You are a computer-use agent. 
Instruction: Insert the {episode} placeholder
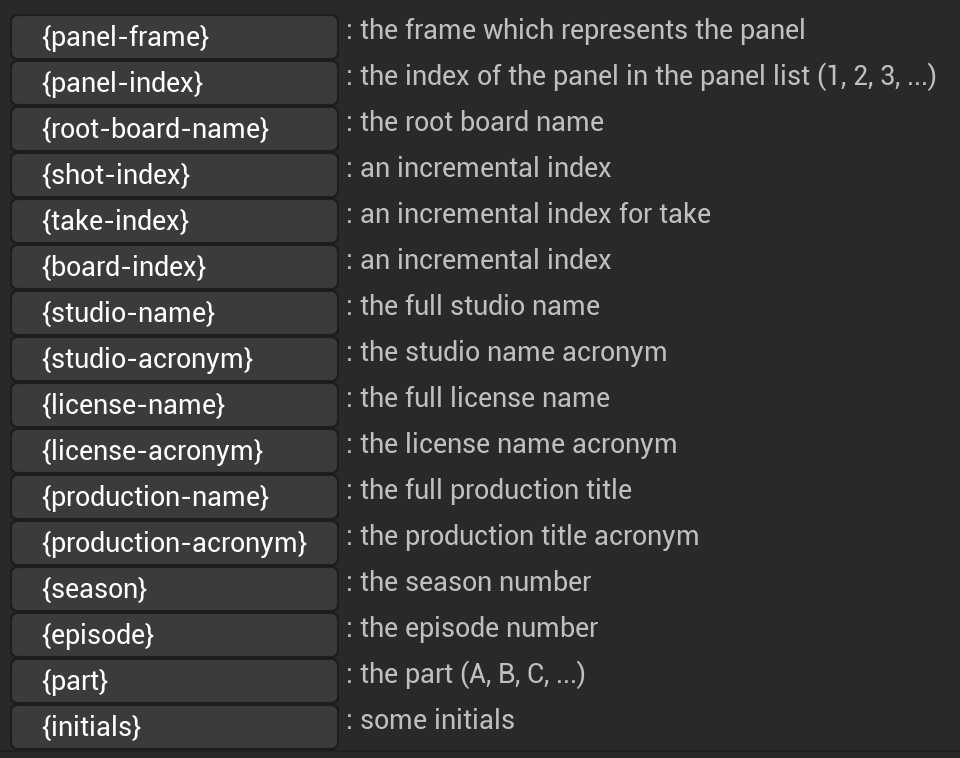point(174,635)
